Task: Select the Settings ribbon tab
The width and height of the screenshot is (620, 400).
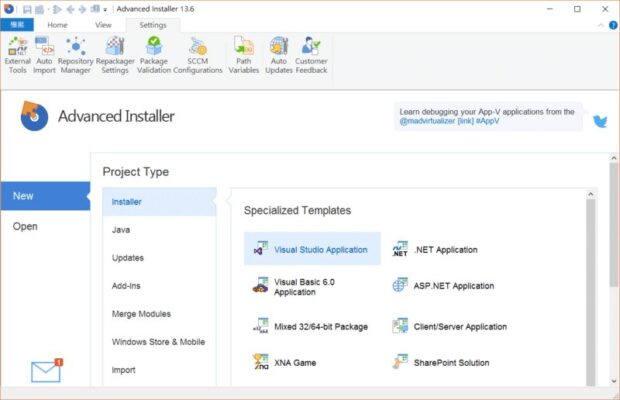Action: [x=153, y=25]
